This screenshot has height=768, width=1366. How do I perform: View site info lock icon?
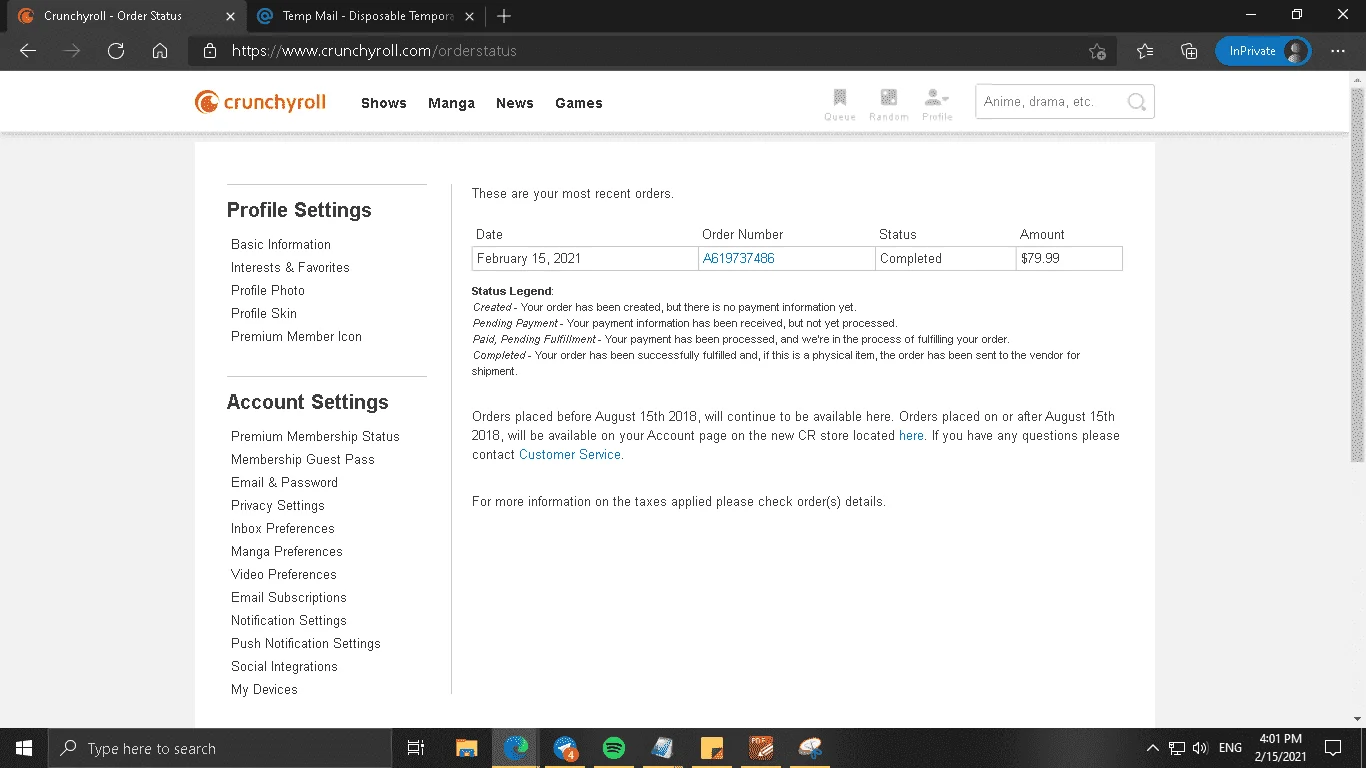pos(209,51)
